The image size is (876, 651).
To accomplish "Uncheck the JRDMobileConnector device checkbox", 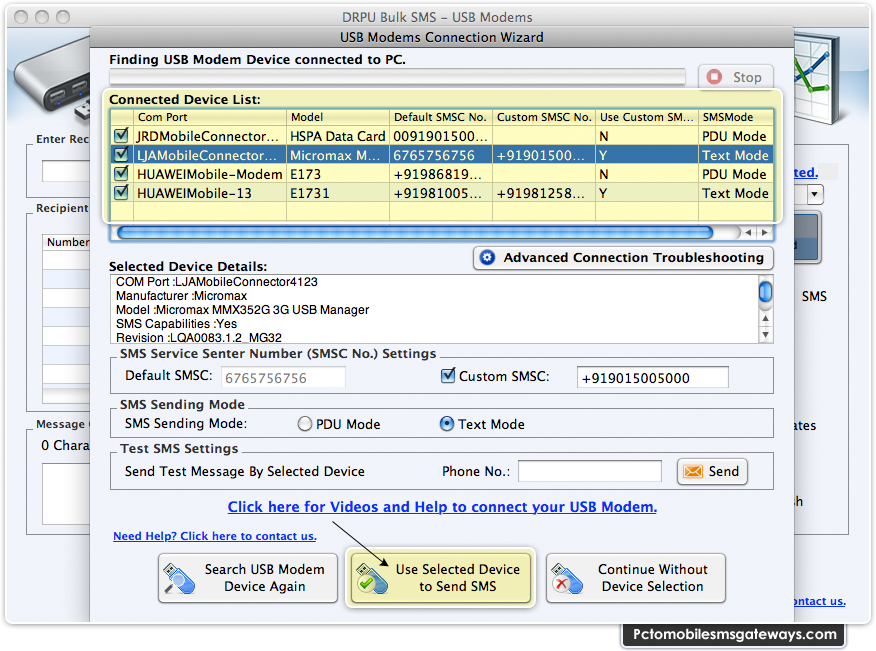I will [x=121, y=136].
